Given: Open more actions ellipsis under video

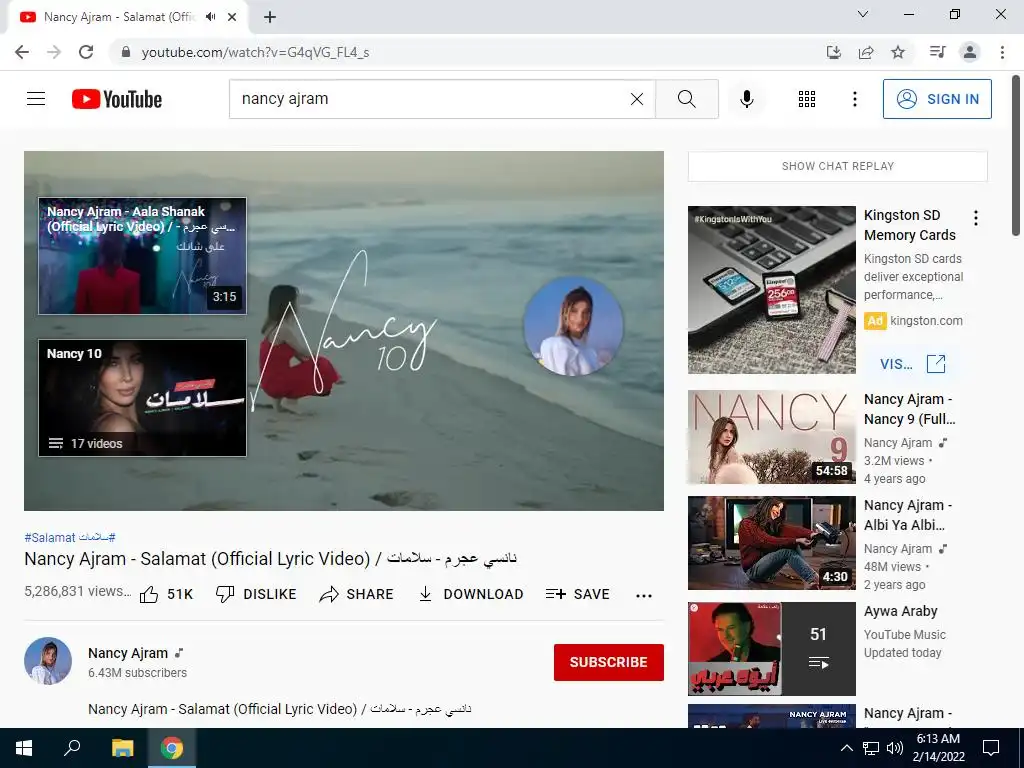Looking at the screenshot, I should [x=644, y=595].
